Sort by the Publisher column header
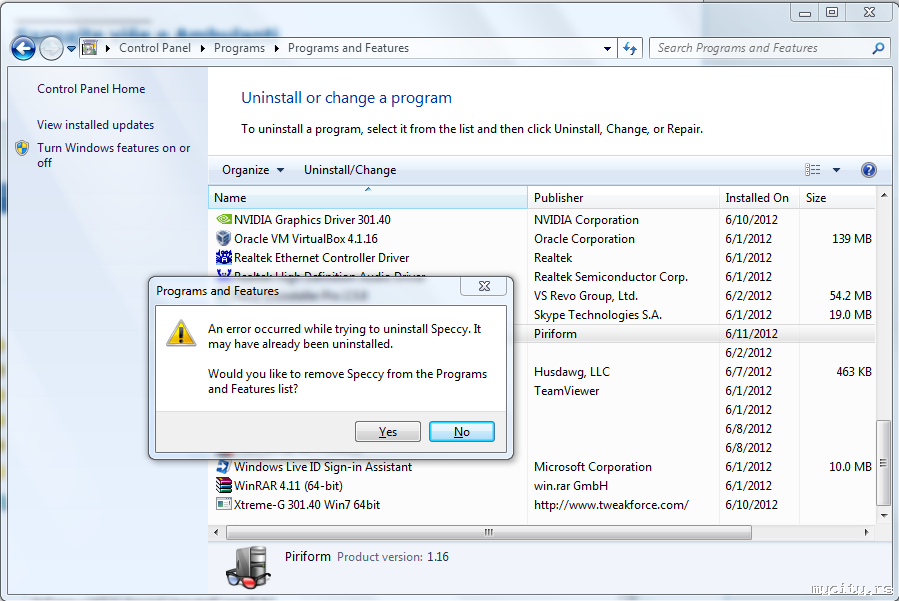This screenshot has width=899, height=601. click(x=623, y=198)
